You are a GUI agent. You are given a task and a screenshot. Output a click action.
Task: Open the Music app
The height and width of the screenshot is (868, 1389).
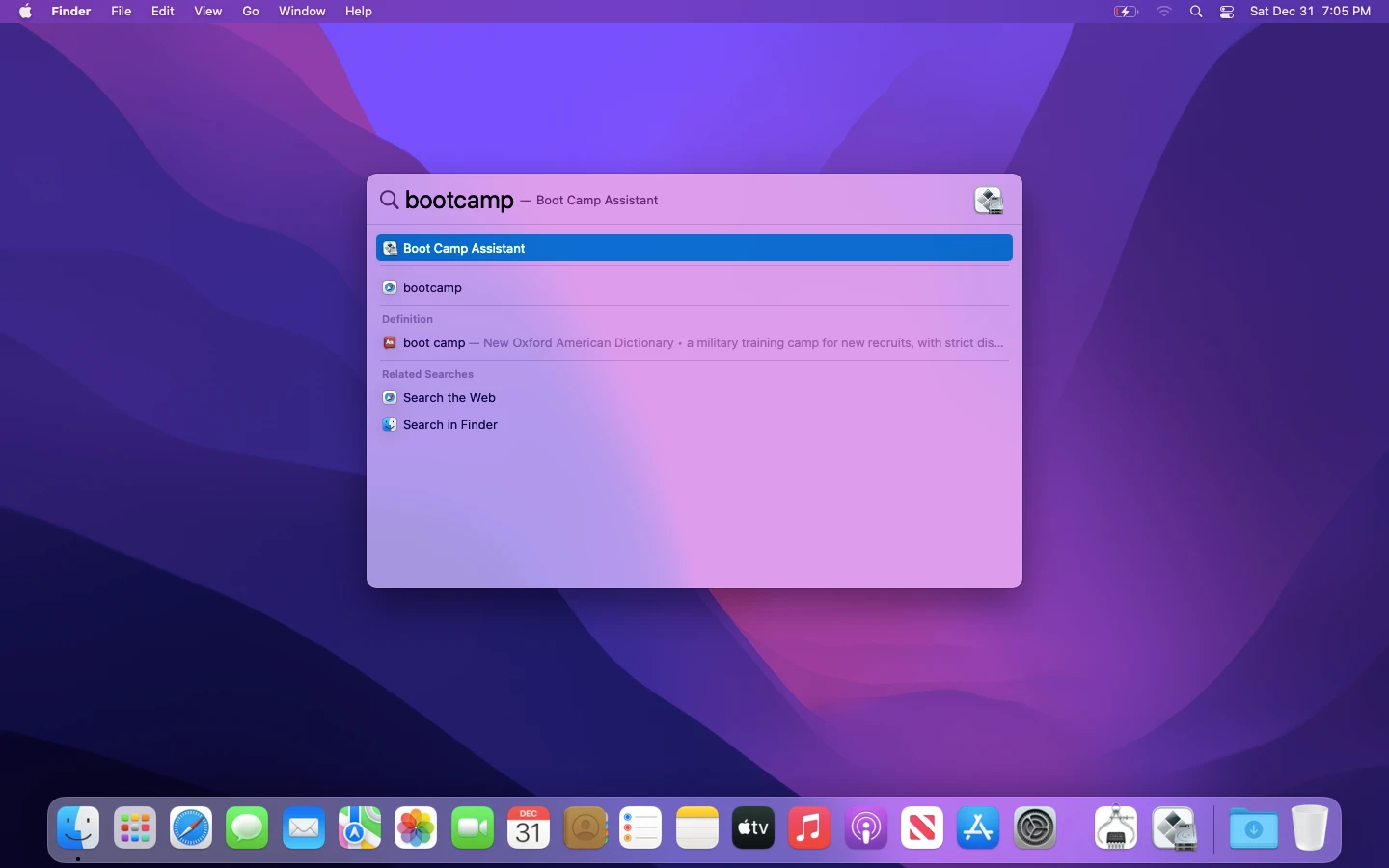(x=808, y=827)
